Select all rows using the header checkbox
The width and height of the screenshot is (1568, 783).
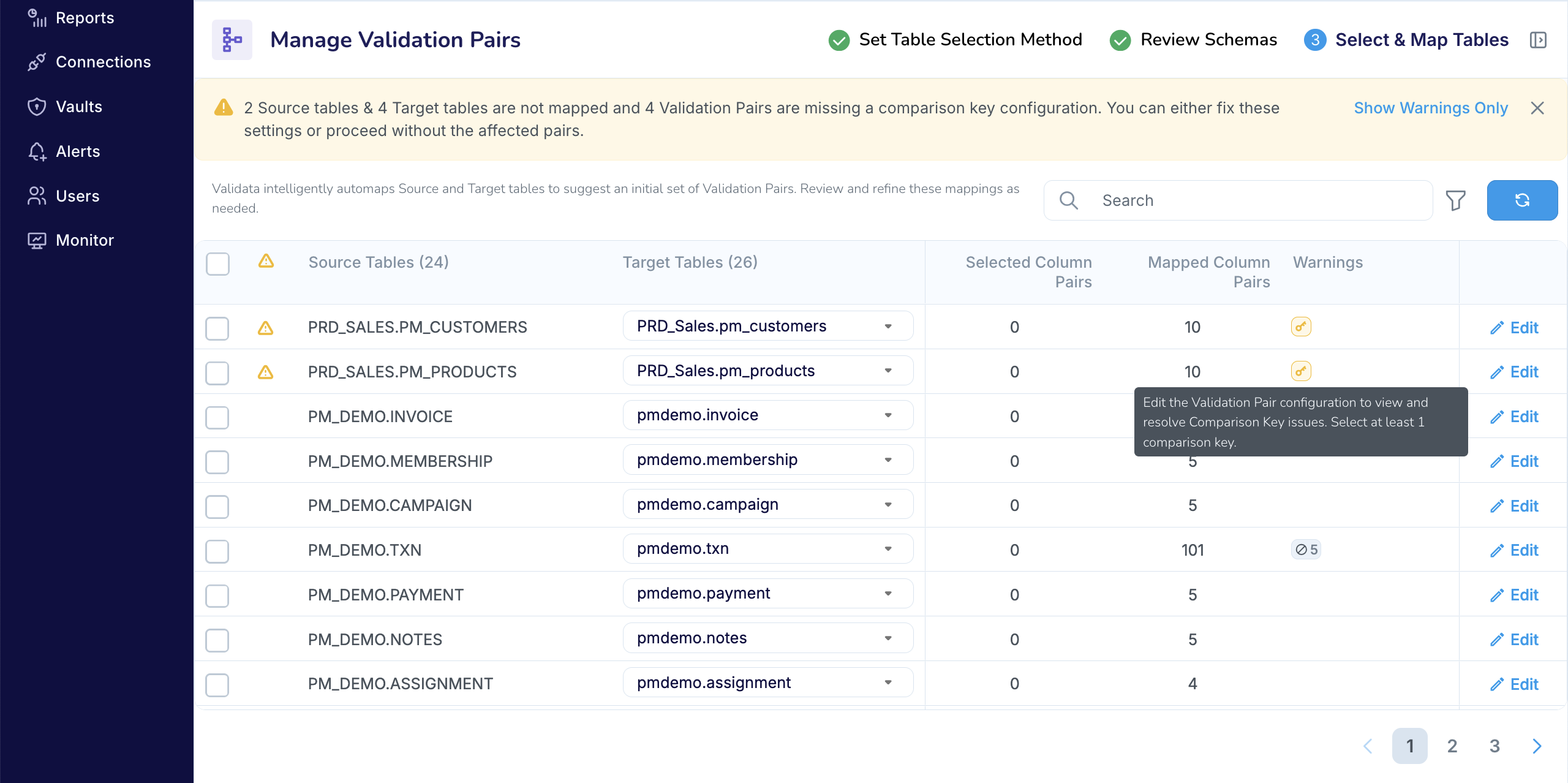[x=217, y=264]
